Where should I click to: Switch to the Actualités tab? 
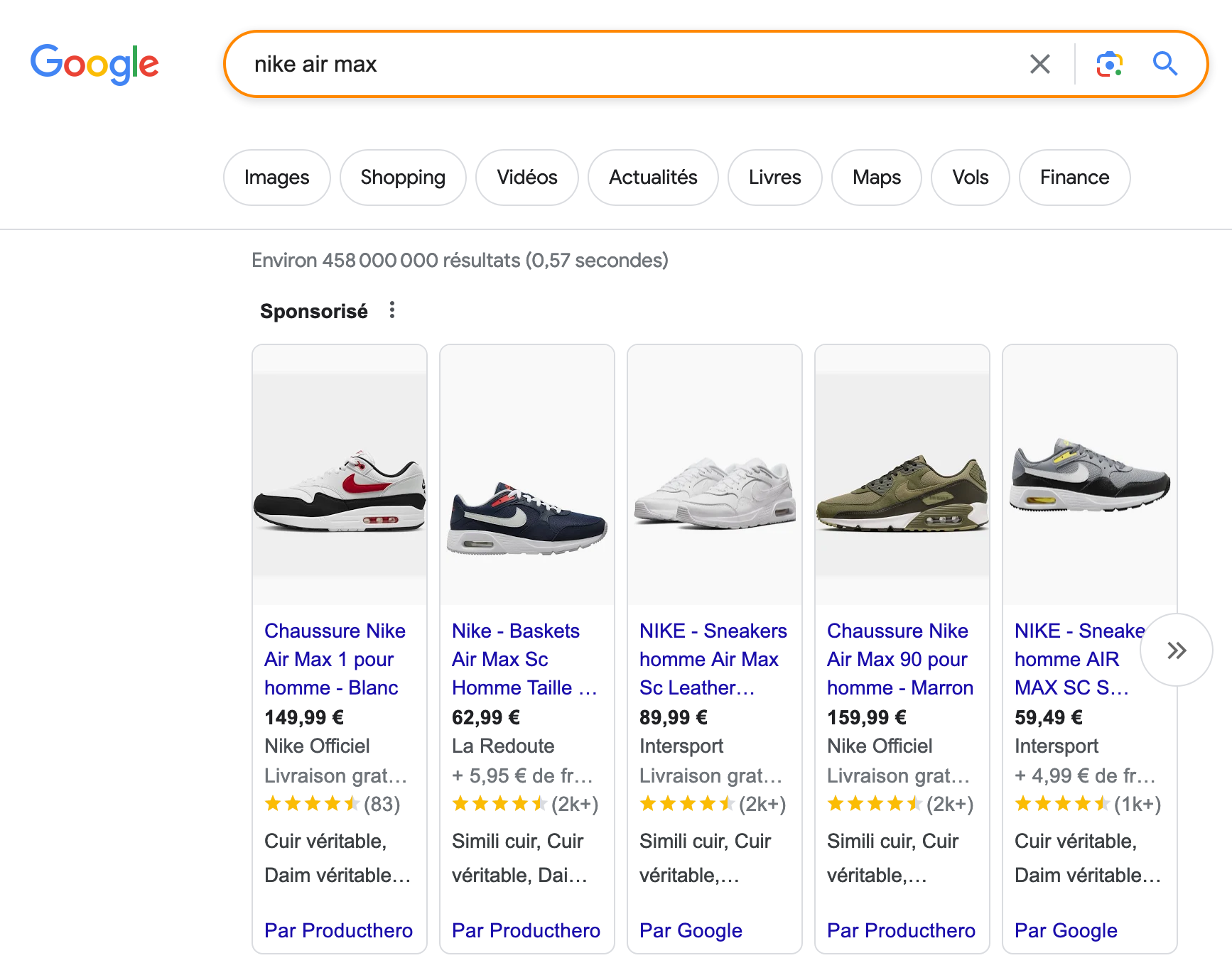click(x=653, y=178)
